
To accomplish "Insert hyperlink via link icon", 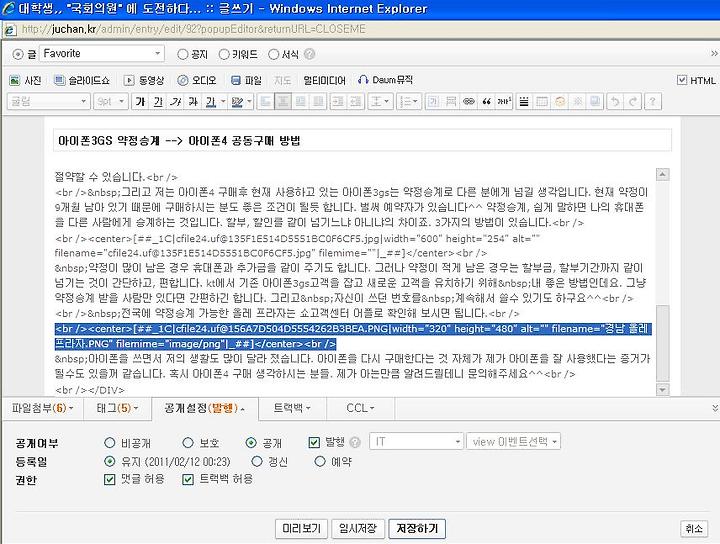I will pyautogui.click(x=468, y=101).
